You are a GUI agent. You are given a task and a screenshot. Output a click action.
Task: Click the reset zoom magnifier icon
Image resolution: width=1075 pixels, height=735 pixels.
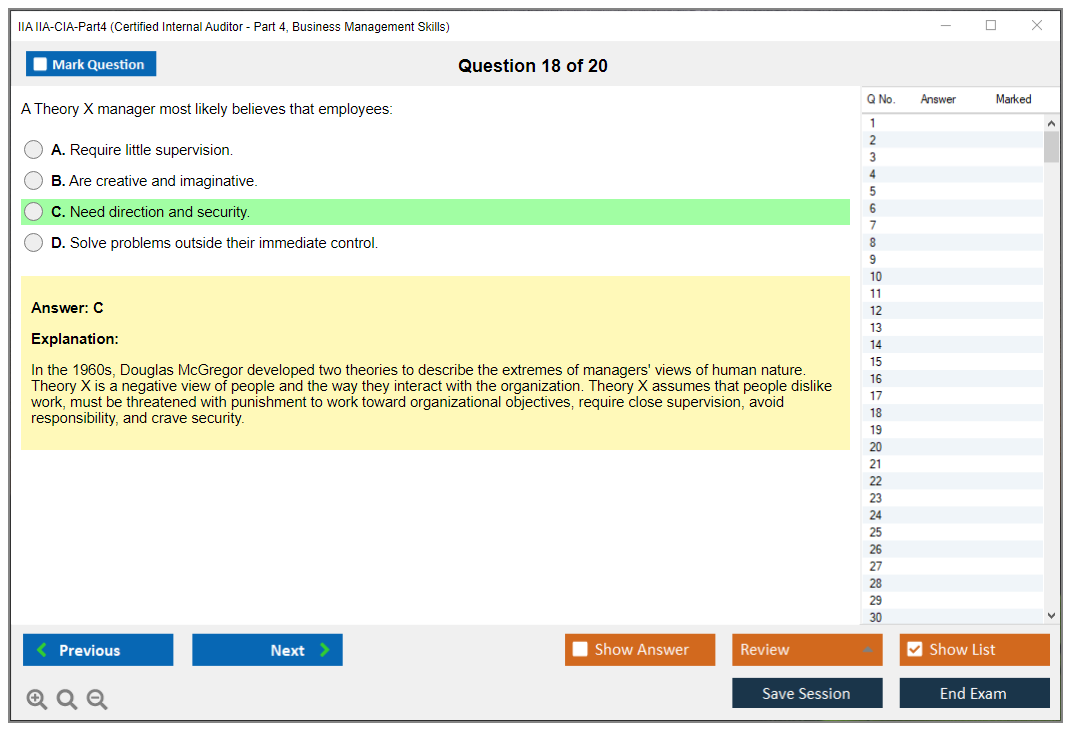click(x=67, y=700)
